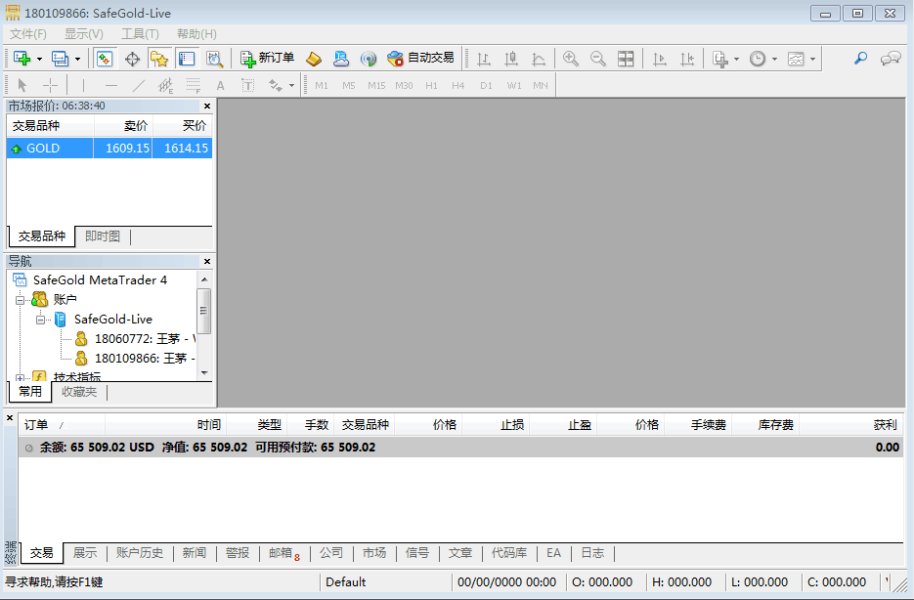Open the 文件(F) menu
Screen dimensions: 914x600
click(x=28, y=34)
